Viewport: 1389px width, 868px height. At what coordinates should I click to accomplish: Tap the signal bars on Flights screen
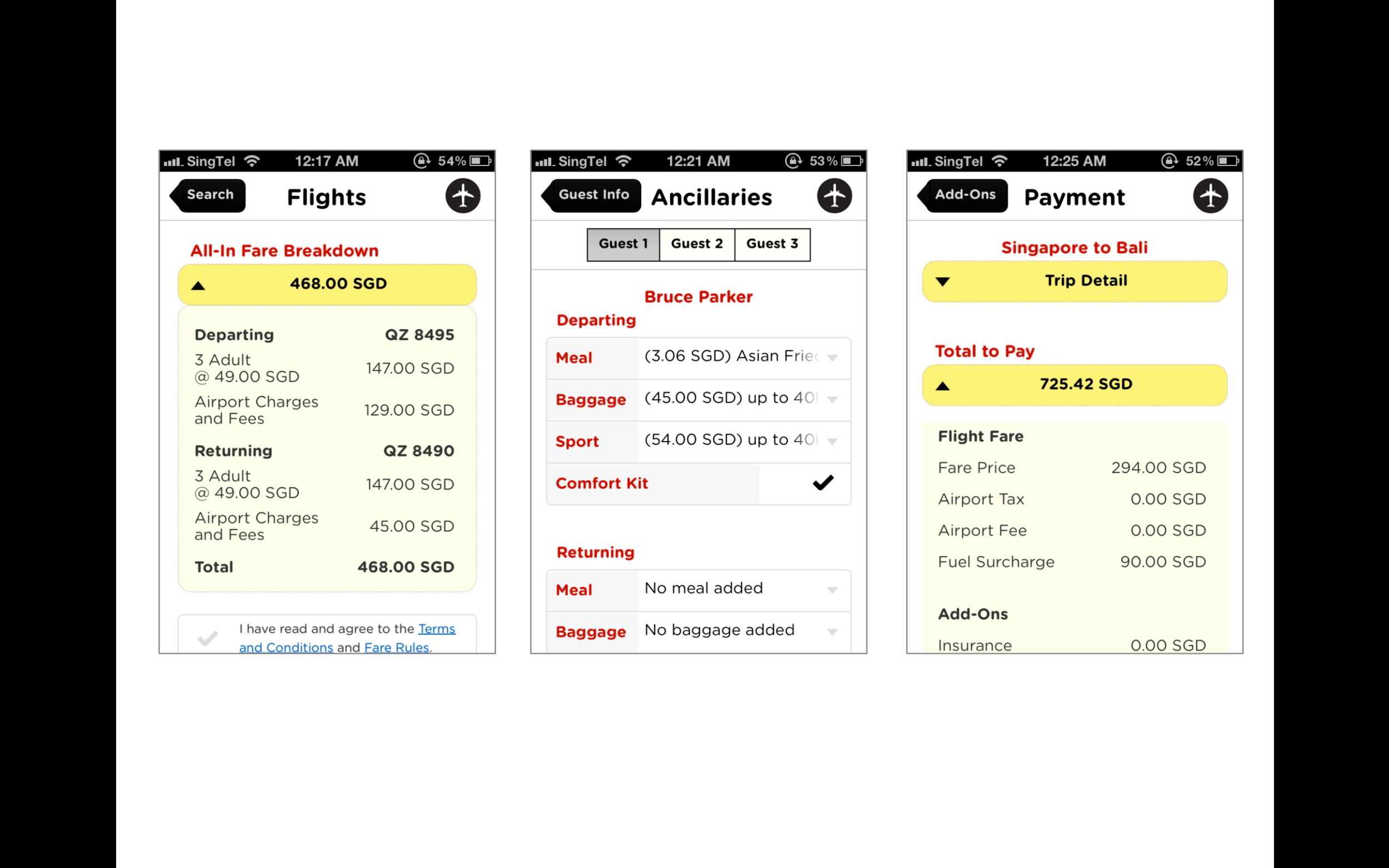(x=173, y=162)
